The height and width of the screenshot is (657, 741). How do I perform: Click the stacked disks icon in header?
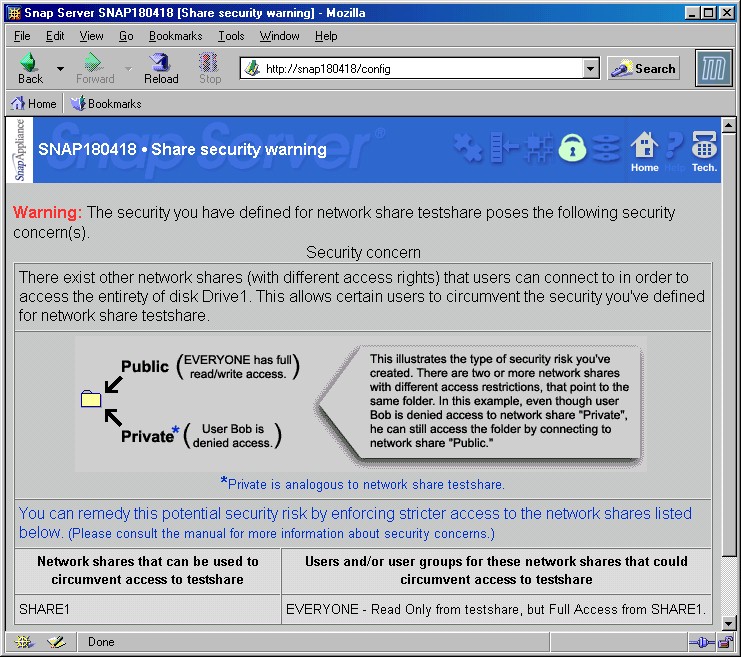(x=606, y=148)
